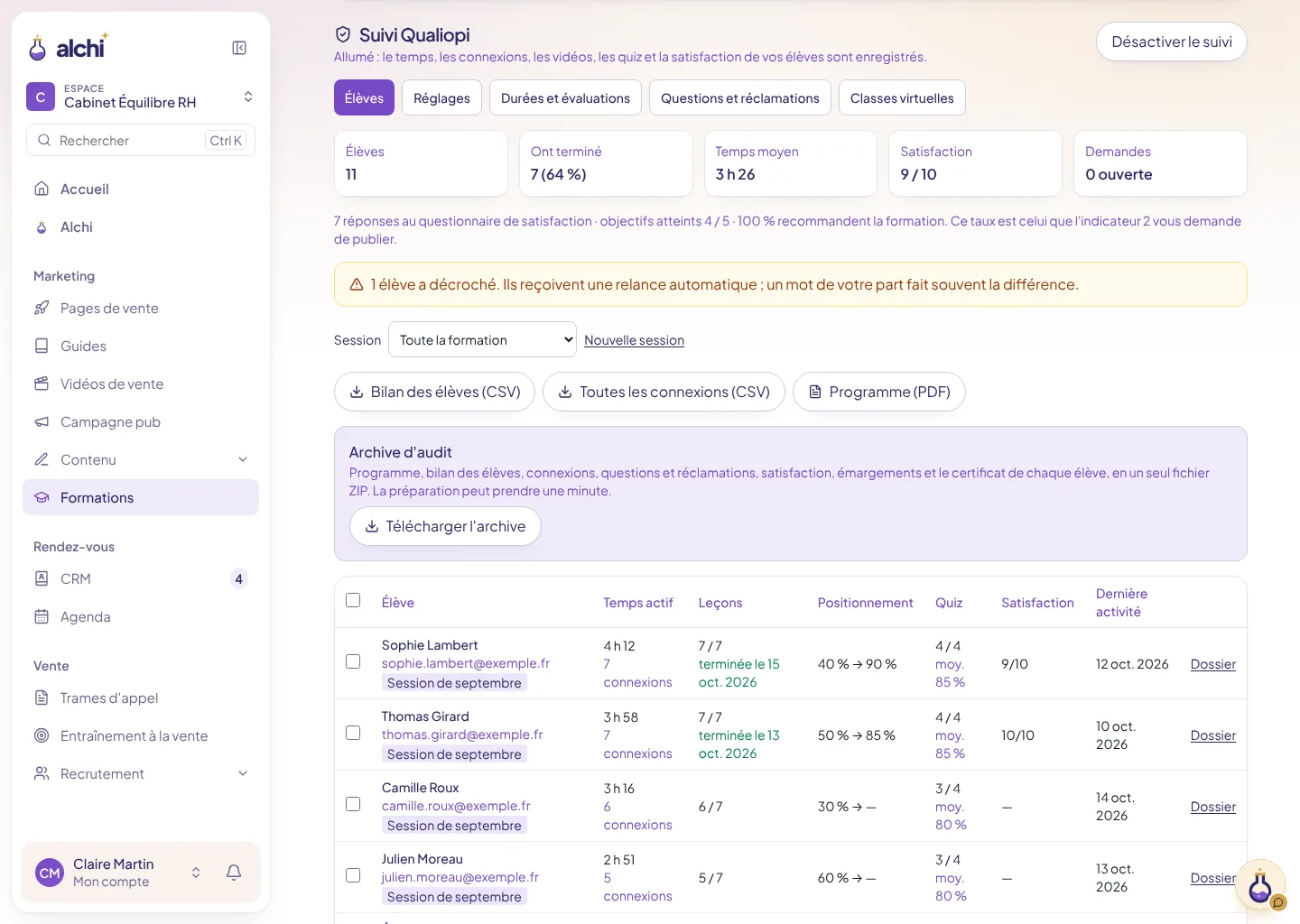Tick the select-all checkbox in table header
1300x924 pixels.
[x=353, y=600]
